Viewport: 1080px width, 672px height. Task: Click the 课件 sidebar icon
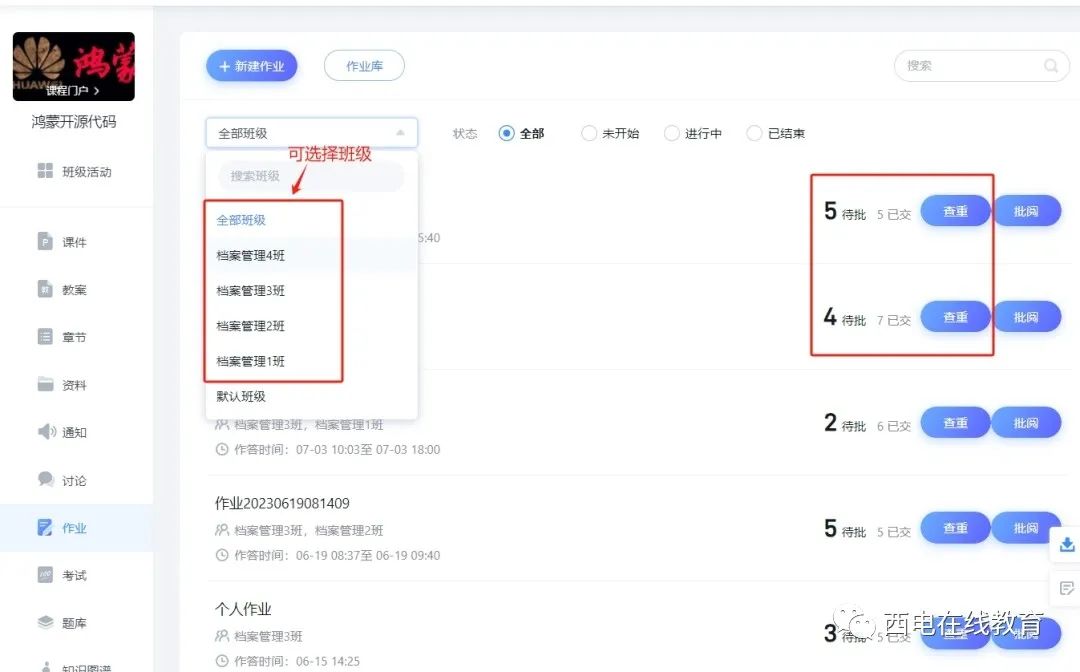point(45,242)
